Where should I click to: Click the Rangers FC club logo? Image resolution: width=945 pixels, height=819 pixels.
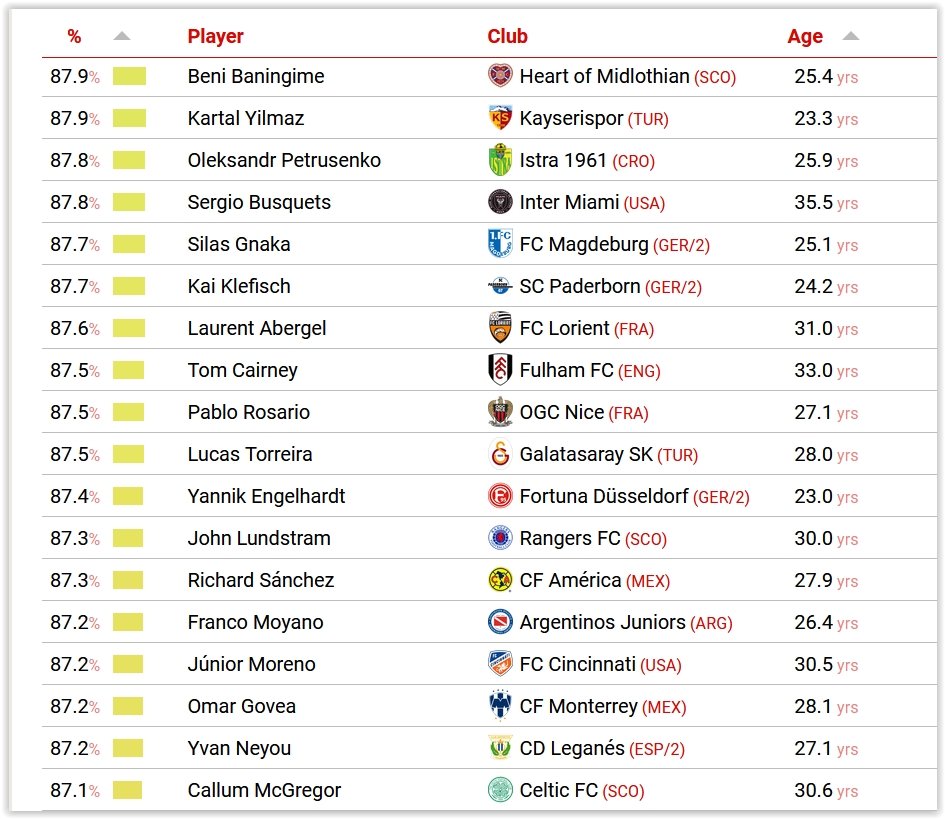(x=500, y=538)
